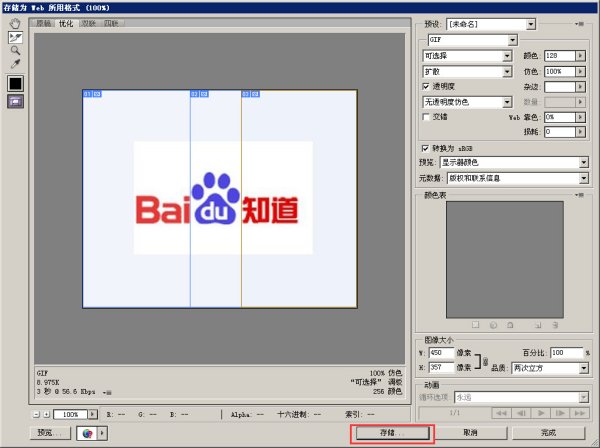The image size is (600, 448).
Task: Click the shift to web palette icon
Action: point(493,325)
